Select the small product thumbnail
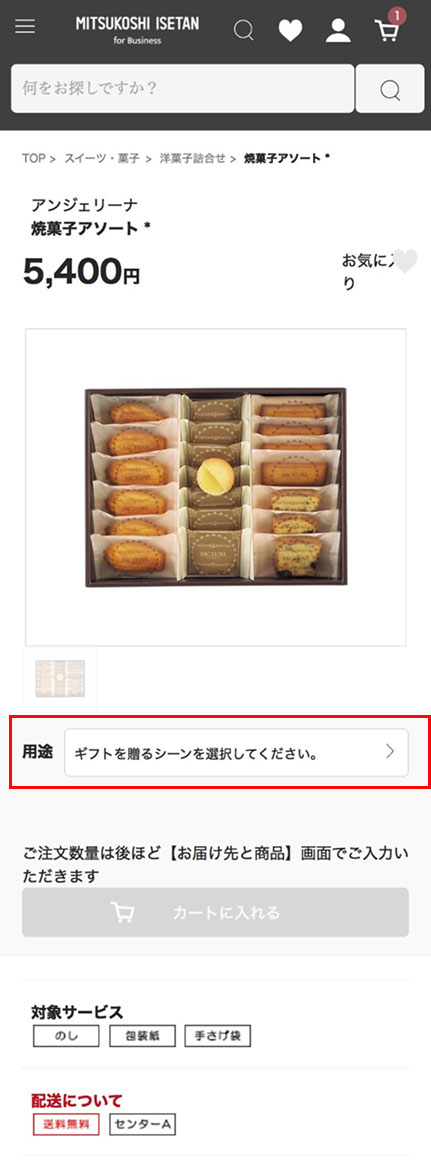Viewport: 431px width, 1165px height. tap(60, 678)
